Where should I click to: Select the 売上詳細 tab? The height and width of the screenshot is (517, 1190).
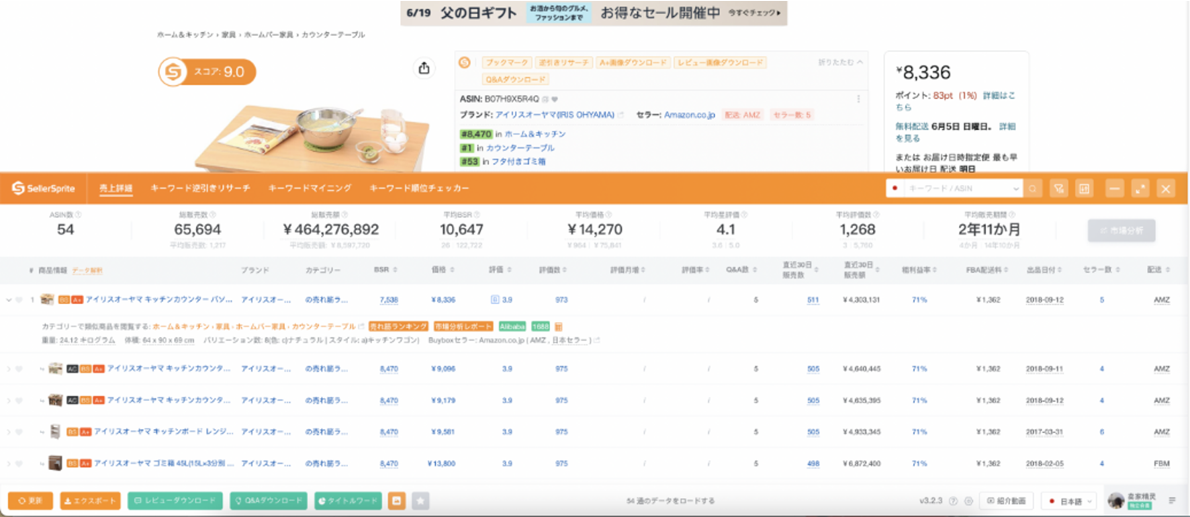(x=115, y=188)
